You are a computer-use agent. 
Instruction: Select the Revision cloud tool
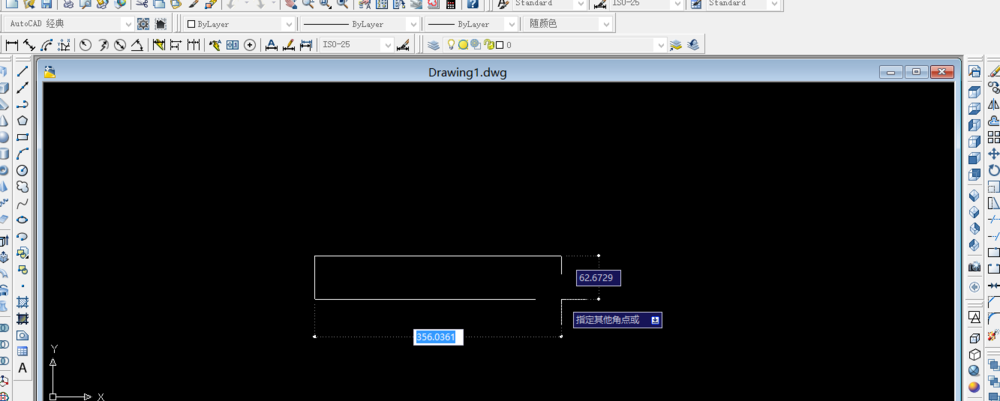[22, 187]
